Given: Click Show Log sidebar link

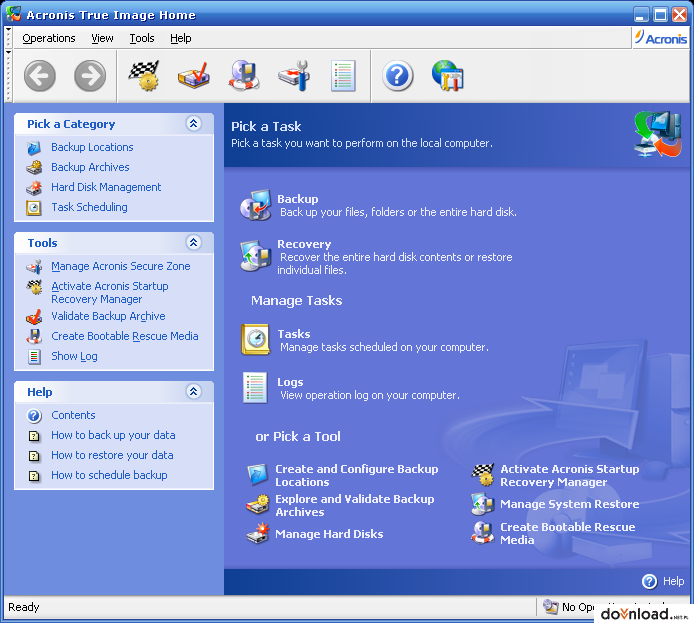Looking at the screenshot, I should click(x=74, y=356).
